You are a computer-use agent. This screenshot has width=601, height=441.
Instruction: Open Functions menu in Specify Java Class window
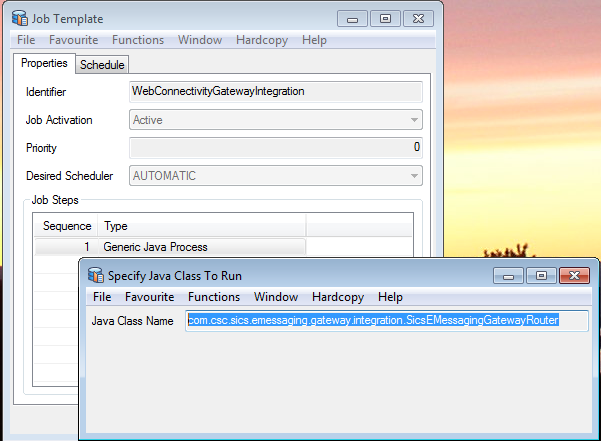pos(214,297)
